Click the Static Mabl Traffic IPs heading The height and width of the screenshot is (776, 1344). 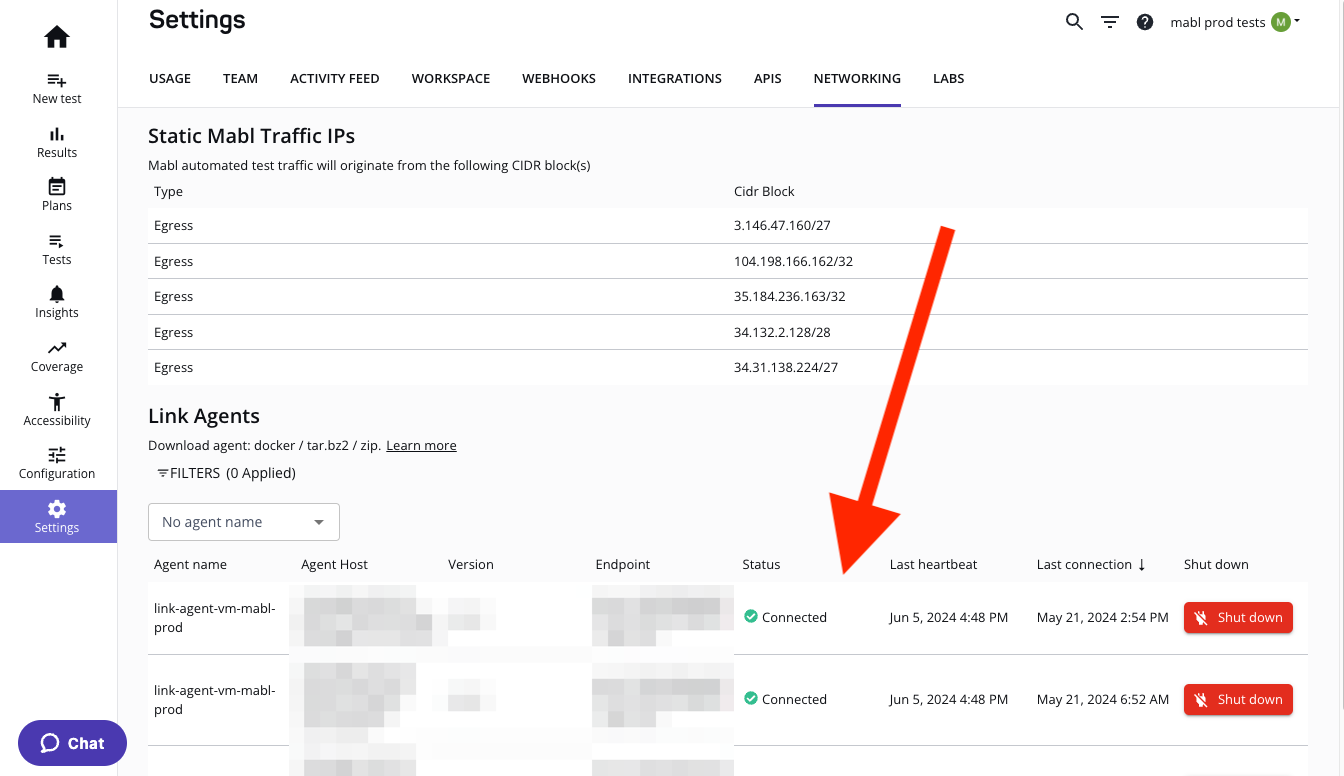coord(251,135)
